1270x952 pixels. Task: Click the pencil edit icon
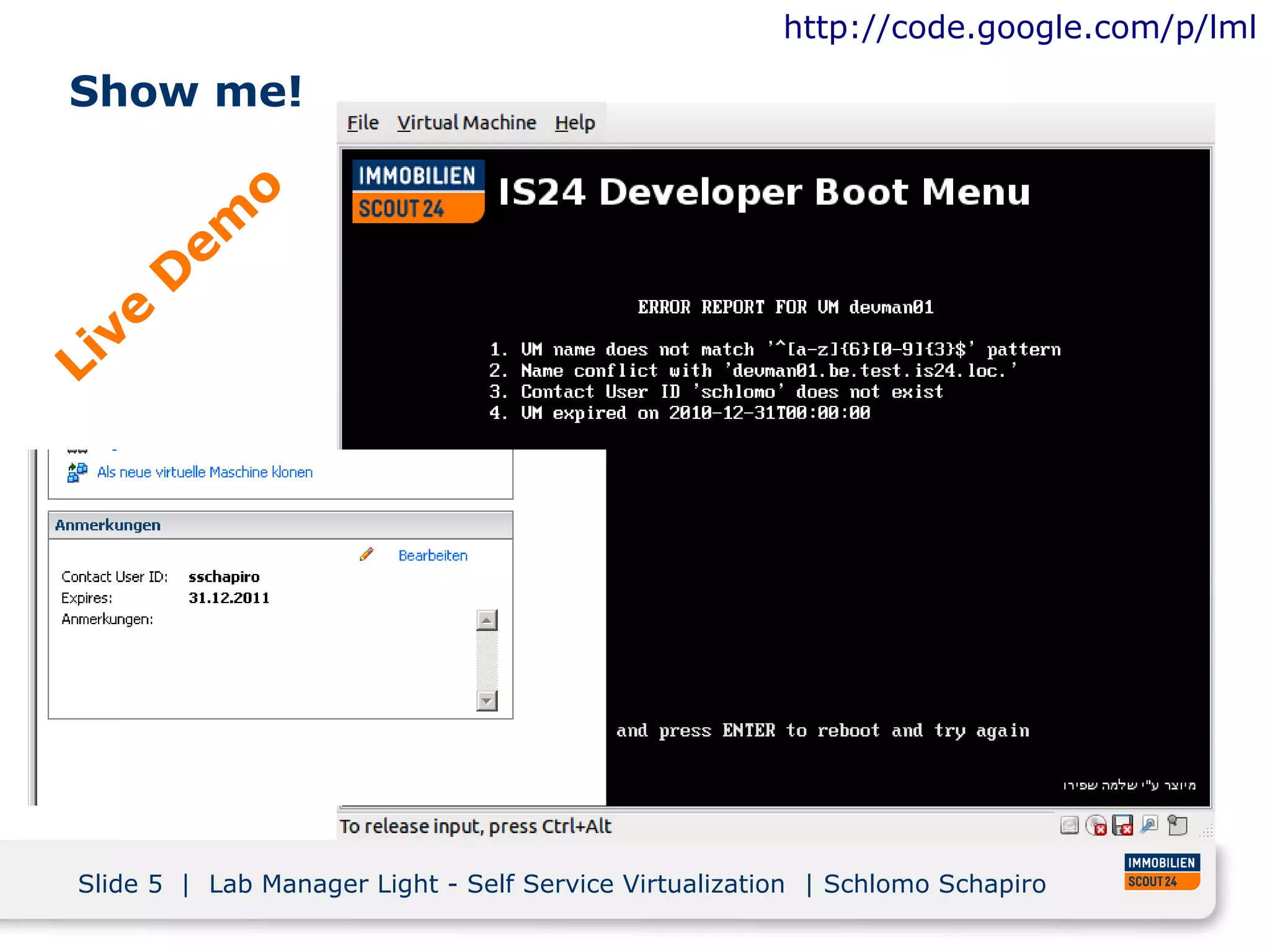pyautogui.click(x=366, y=554)
